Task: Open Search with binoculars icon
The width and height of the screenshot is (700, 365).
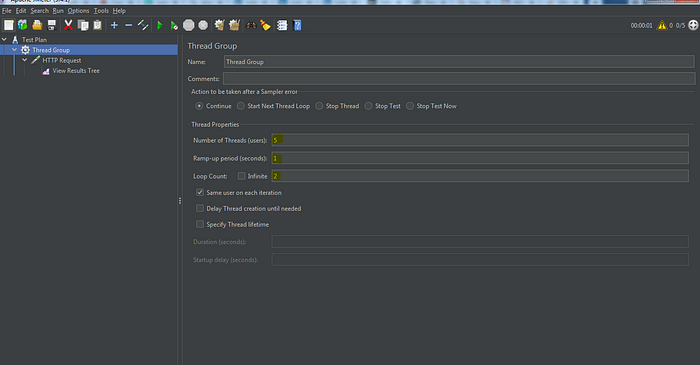Action: (x=251, y=25)
